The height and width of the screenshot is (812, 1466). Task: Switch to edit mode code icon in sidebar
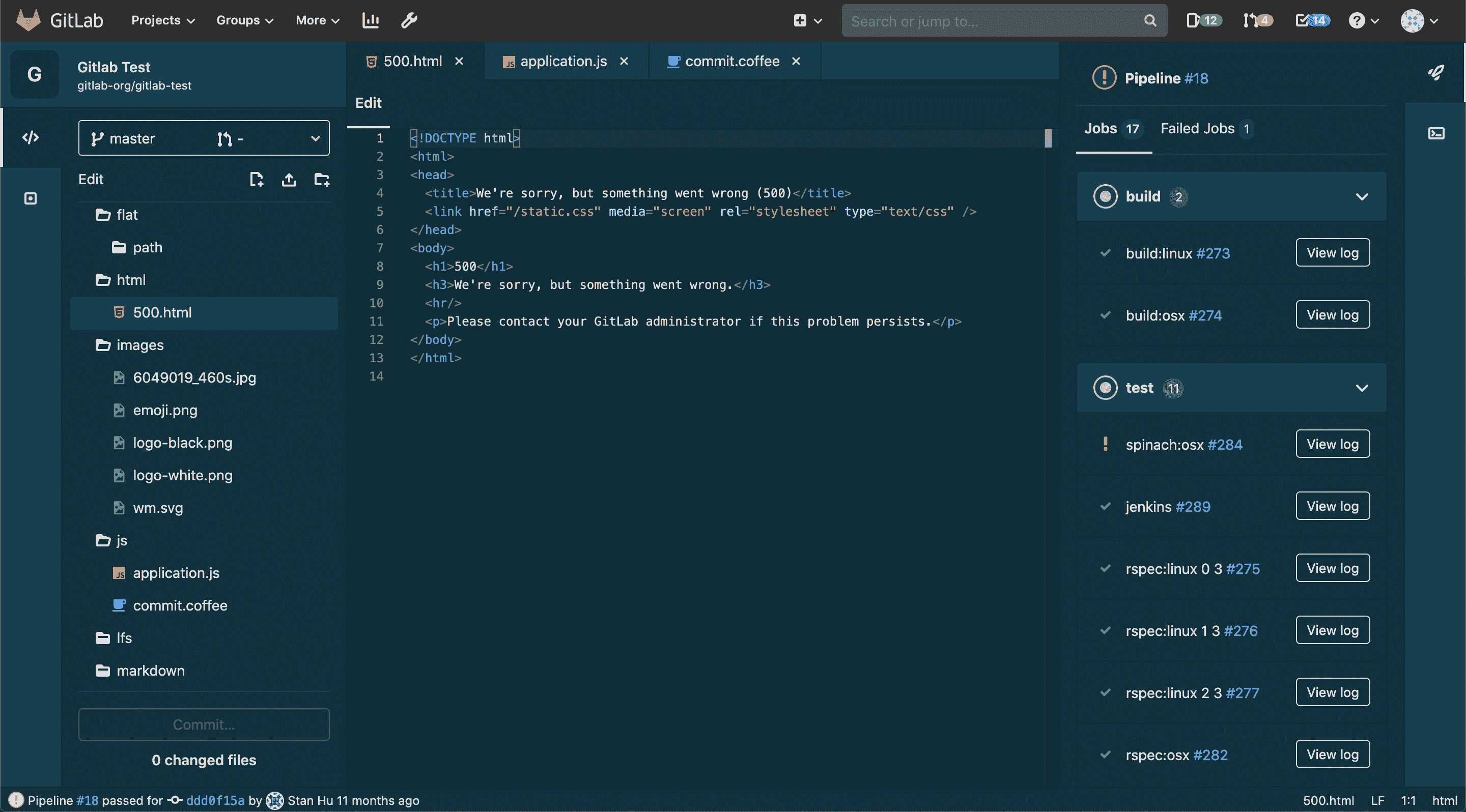[x=31, y=136]
